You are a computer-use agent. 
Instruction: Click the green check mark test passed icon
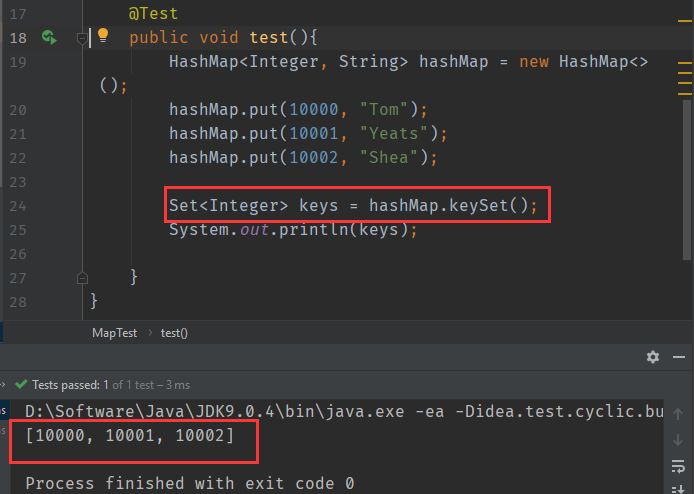pyautogui.click(x=21, y=384)
